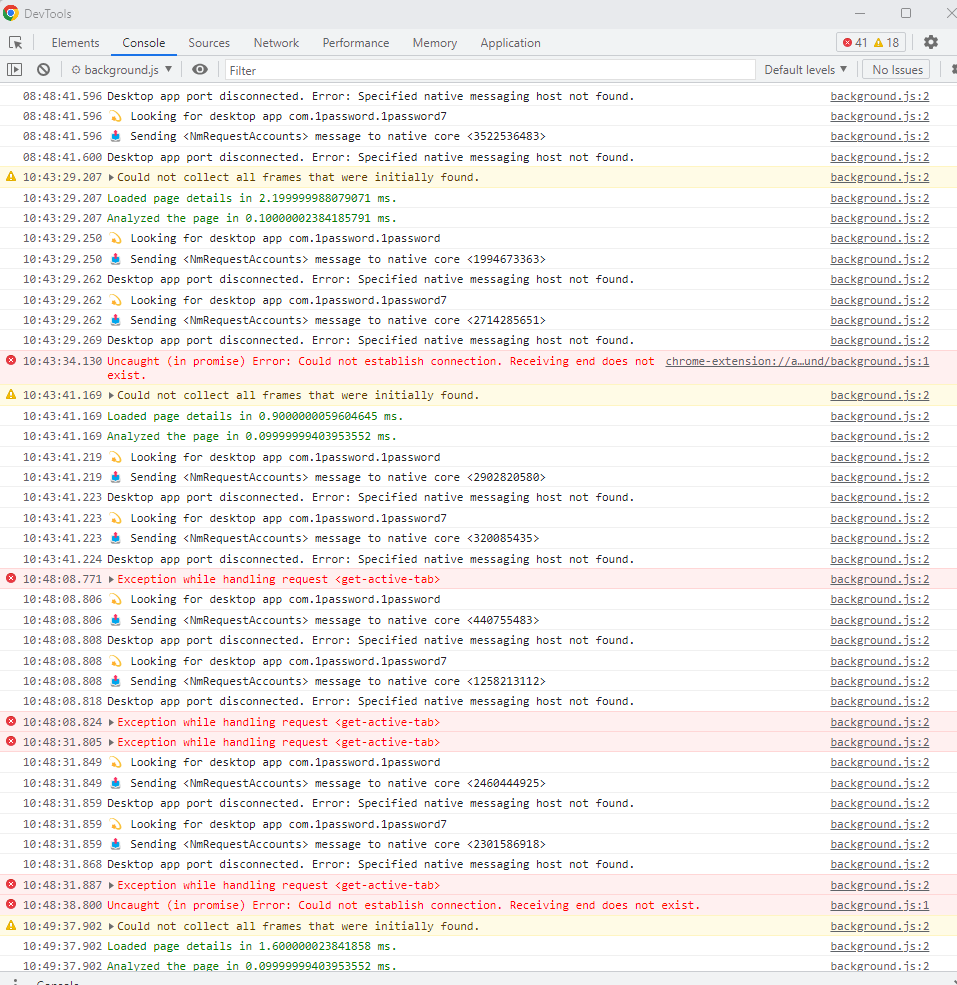This screenshot has width=957, height=985.
Task: Click sending icon at 08:48:41.596 row
Action: (x=116, y=136)
